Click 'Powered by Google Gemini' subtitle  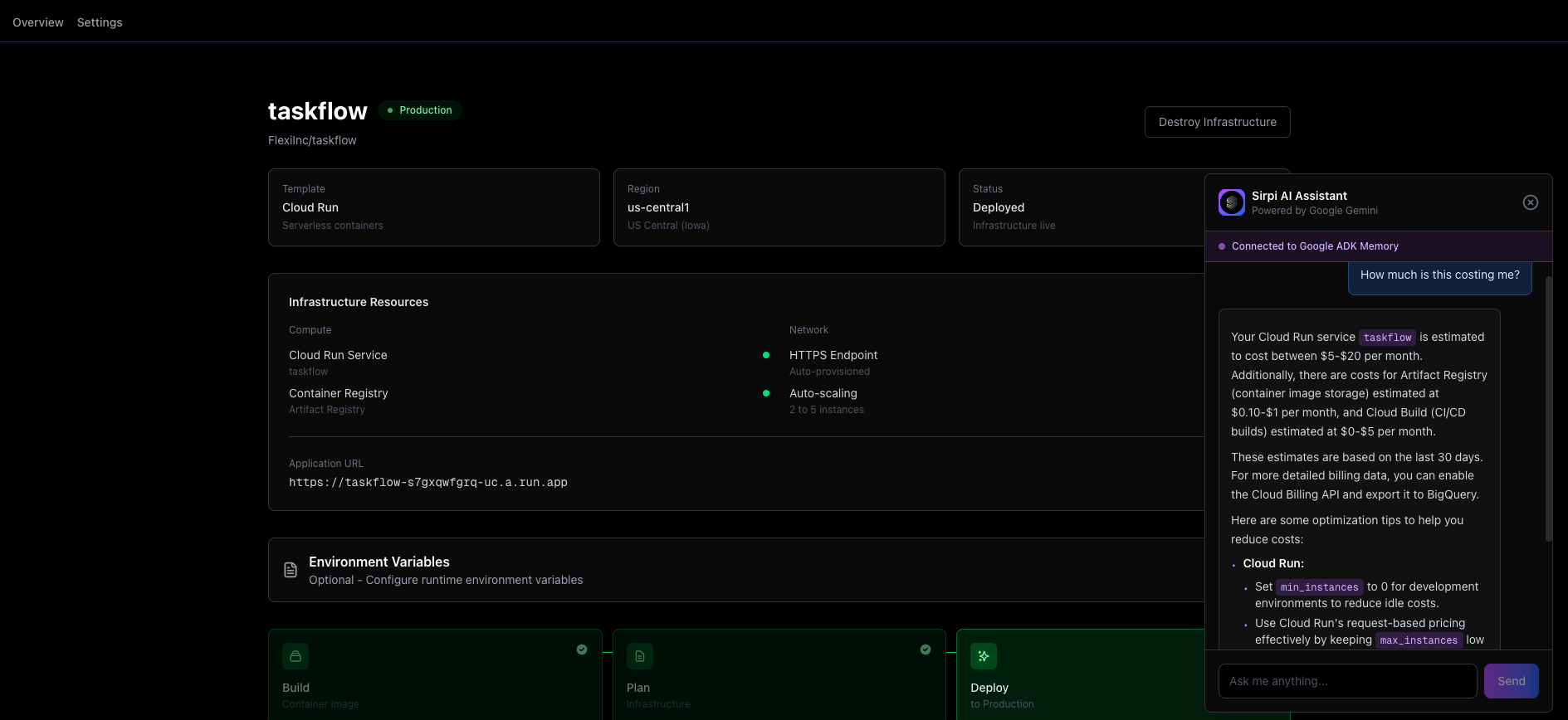[x=1315, y=211]
